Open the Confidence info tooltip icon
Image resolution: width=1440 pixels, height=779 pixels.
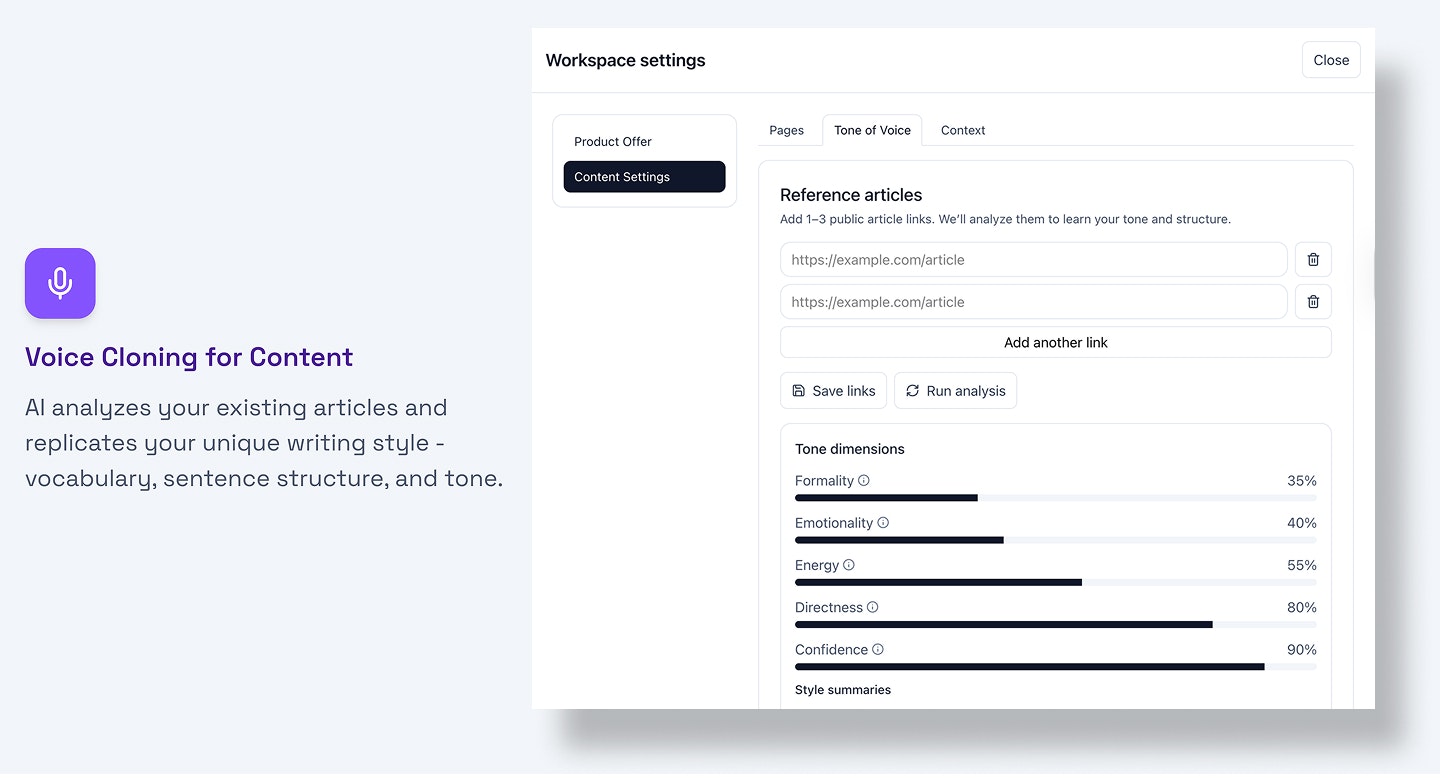pyautogui.click(x=877, y=649)
